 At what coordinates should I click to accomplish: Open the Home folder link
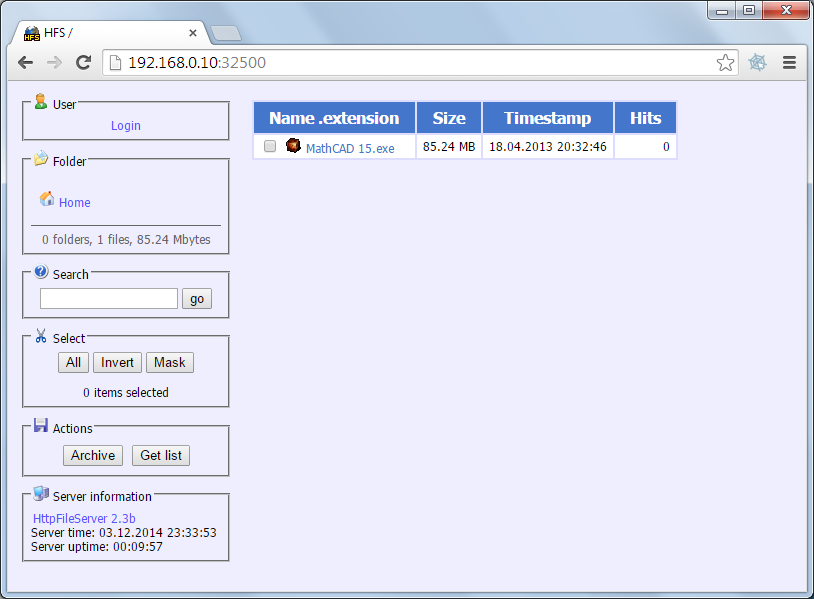(75, 202)
